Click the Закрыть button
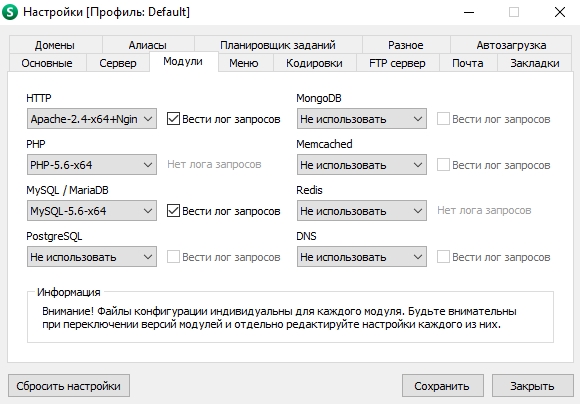 coord(532,386)
